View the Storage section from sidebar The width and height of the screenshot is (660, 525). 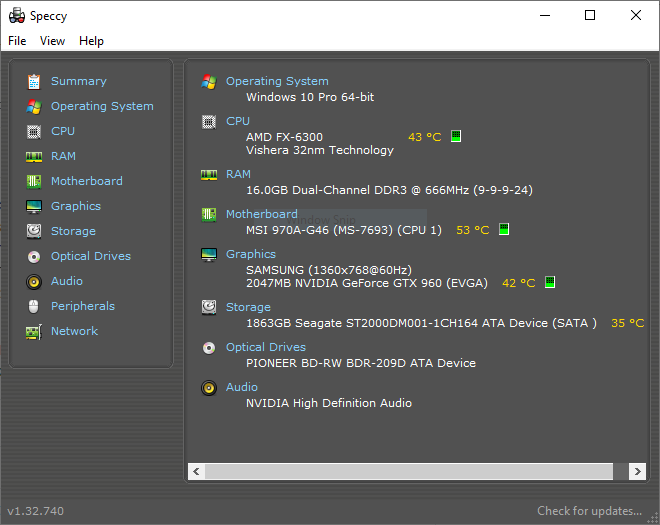click(73, 231)
